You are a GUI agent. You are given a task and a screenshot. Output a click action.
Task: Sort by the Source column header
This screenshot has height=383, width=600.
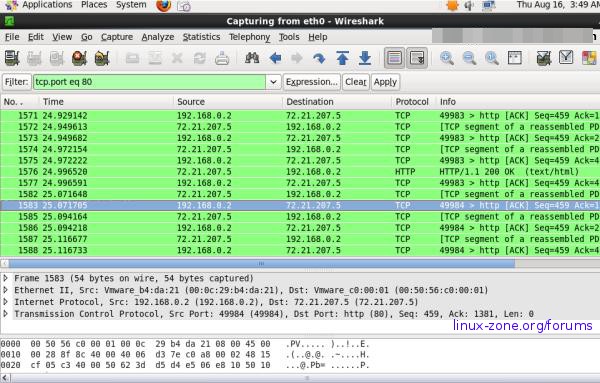coord(228,102)
